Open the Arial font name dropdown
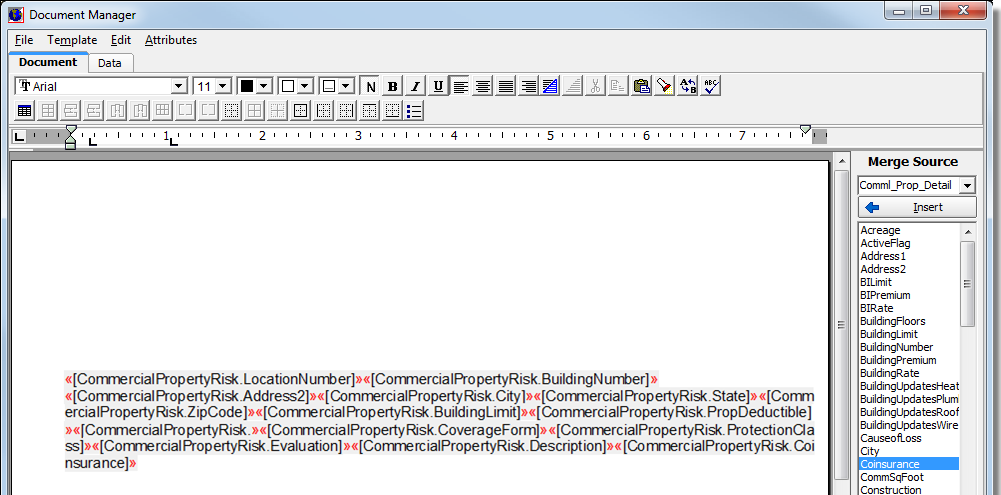The height and width of the screenshot is (495, 1001). click(x=178, y=87)
